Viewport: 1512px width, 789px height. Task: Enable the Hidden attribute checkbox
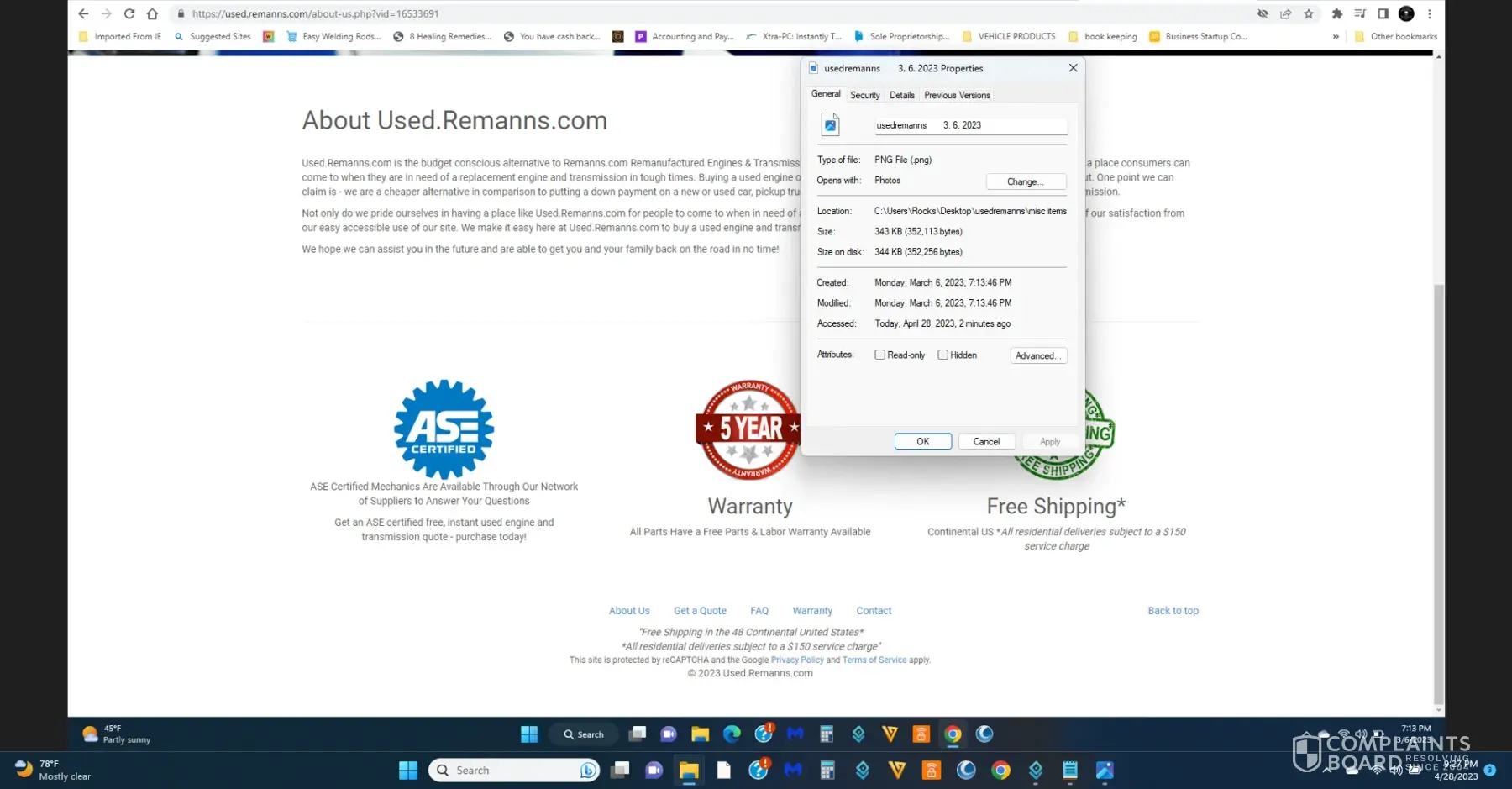point(942,355)
